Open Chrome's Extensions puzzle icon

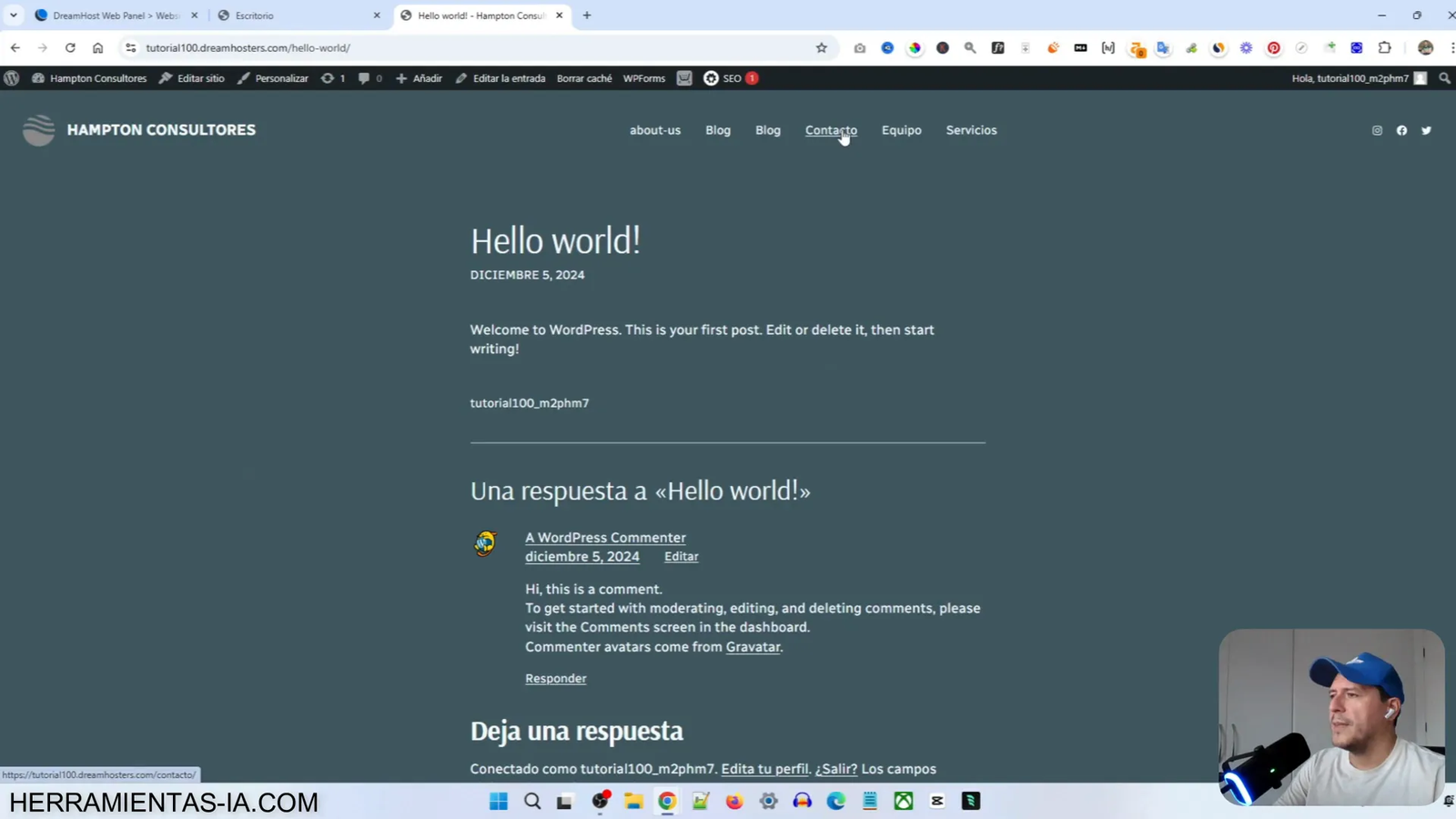click(x=1384, y=47)
